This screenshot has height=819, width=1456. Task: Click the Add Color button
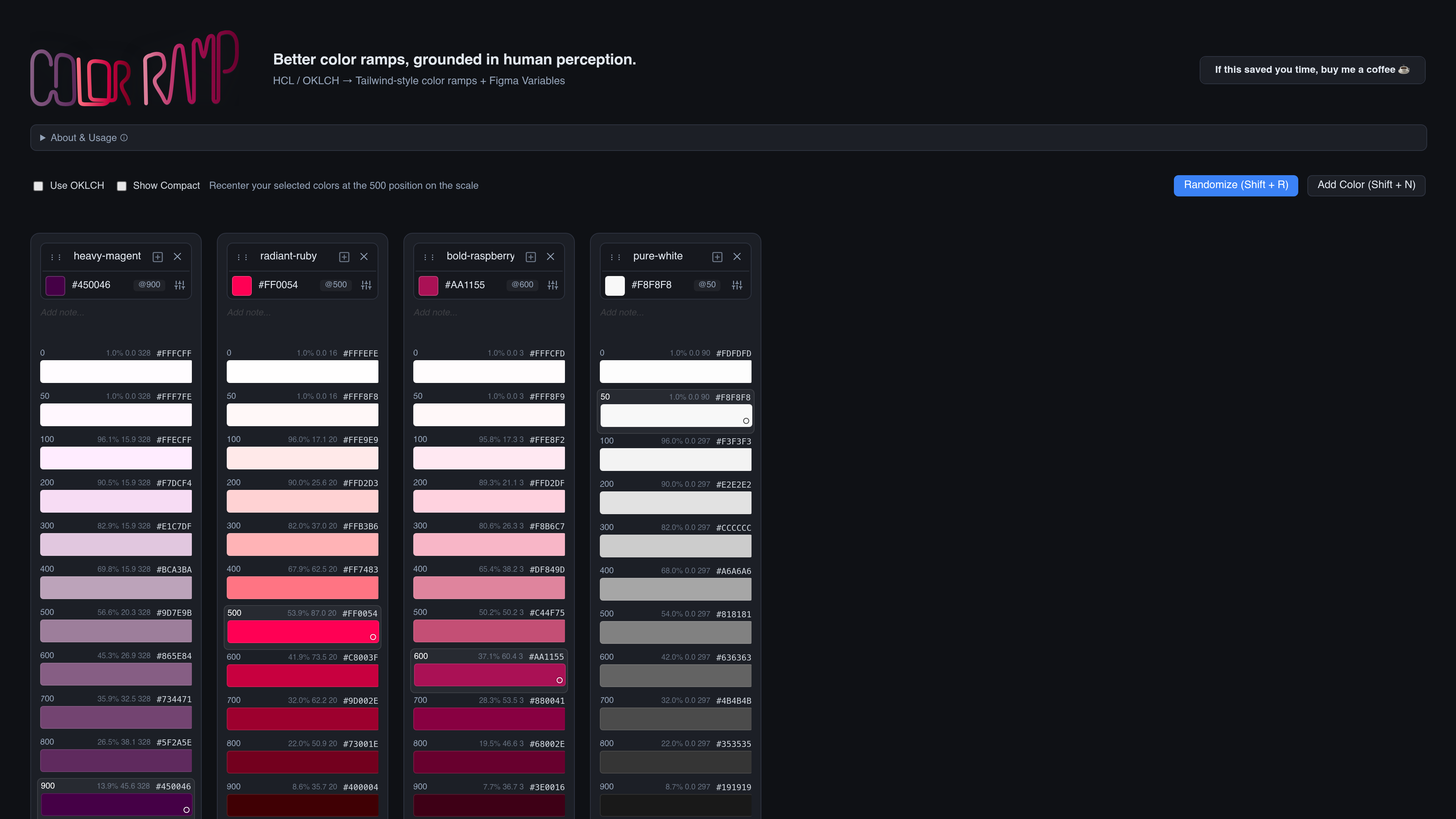(x=1366, y=185)
